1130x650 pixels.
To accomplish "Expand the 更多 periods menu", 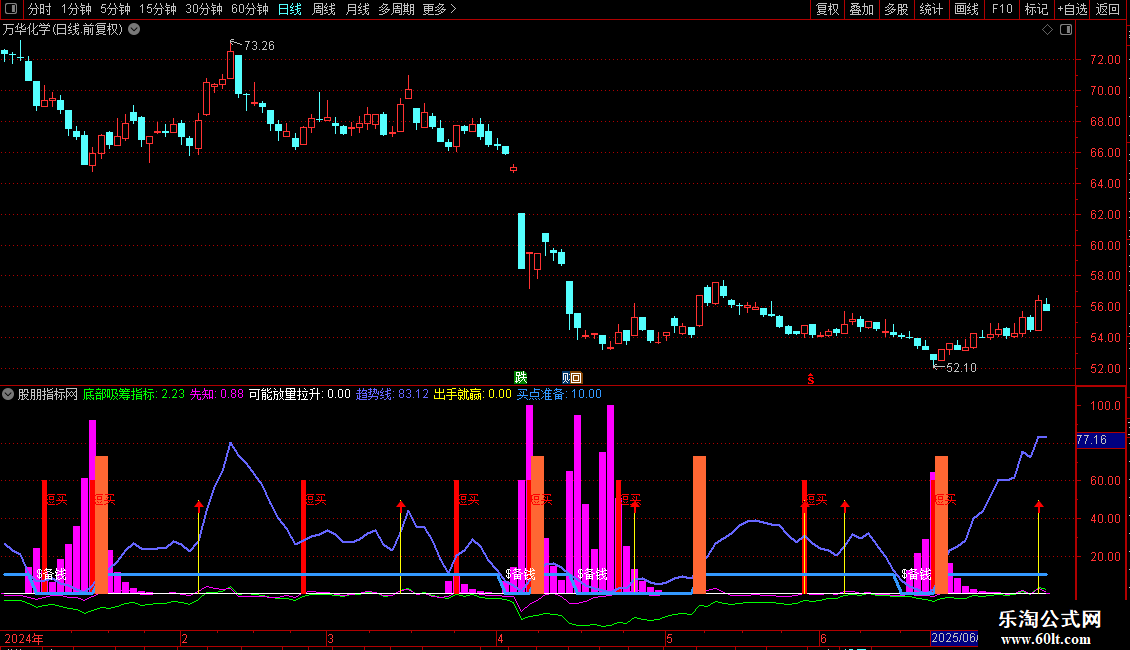I will point(439,9).
